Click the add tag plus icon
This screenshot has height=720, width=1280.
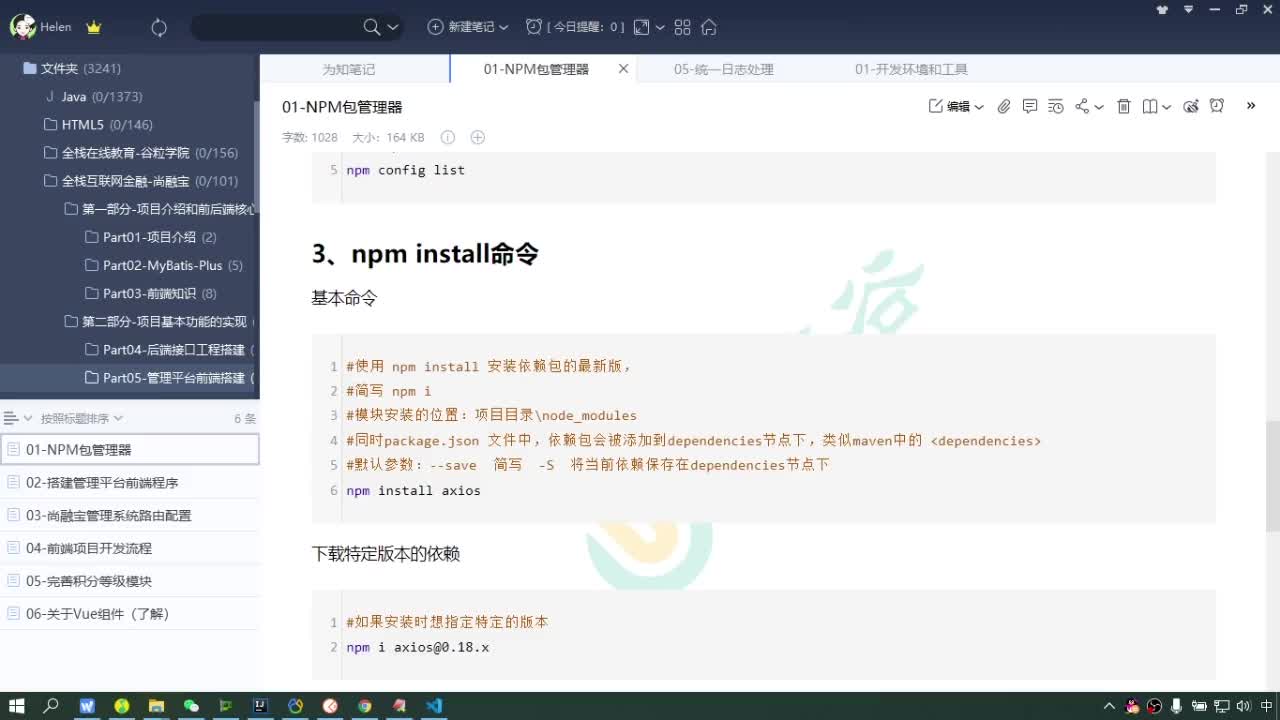coord(478,137)
